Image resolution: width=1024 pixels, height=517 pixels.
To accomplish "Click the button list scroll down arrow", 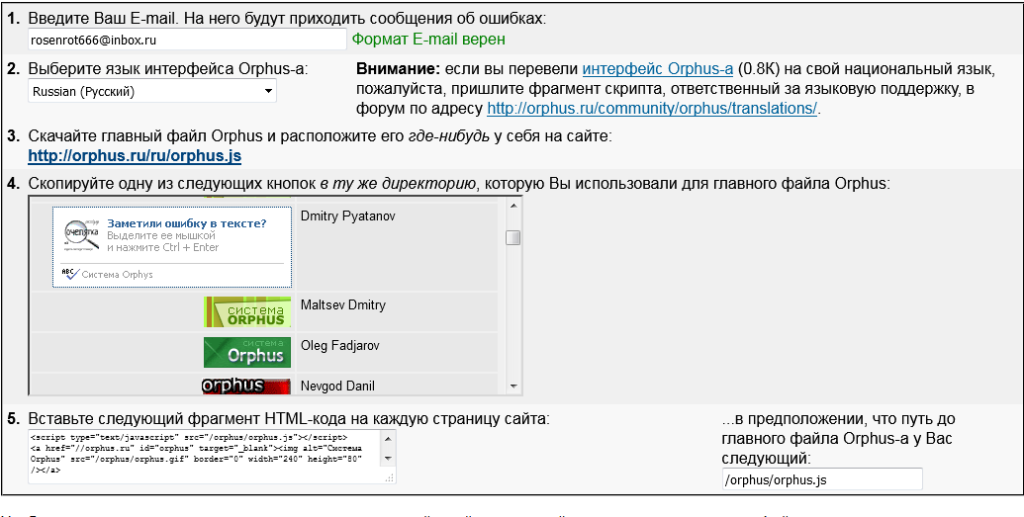I will 513,386.
